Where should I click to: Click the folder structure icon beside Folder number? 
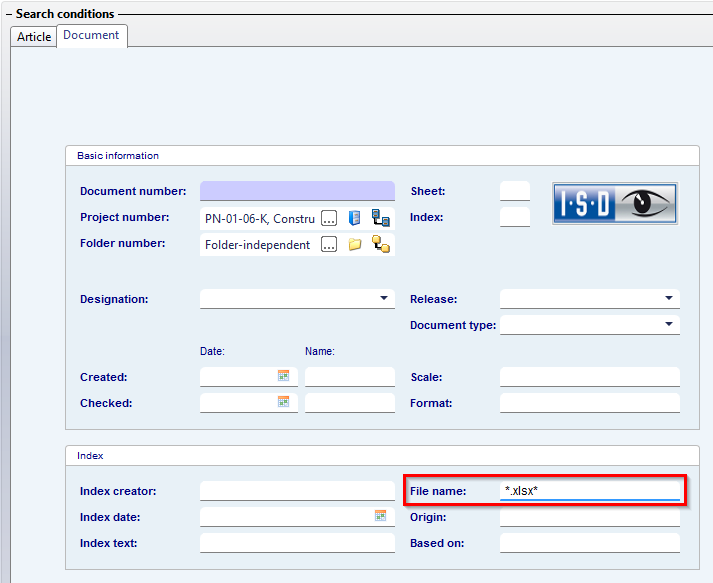[380, 244]
